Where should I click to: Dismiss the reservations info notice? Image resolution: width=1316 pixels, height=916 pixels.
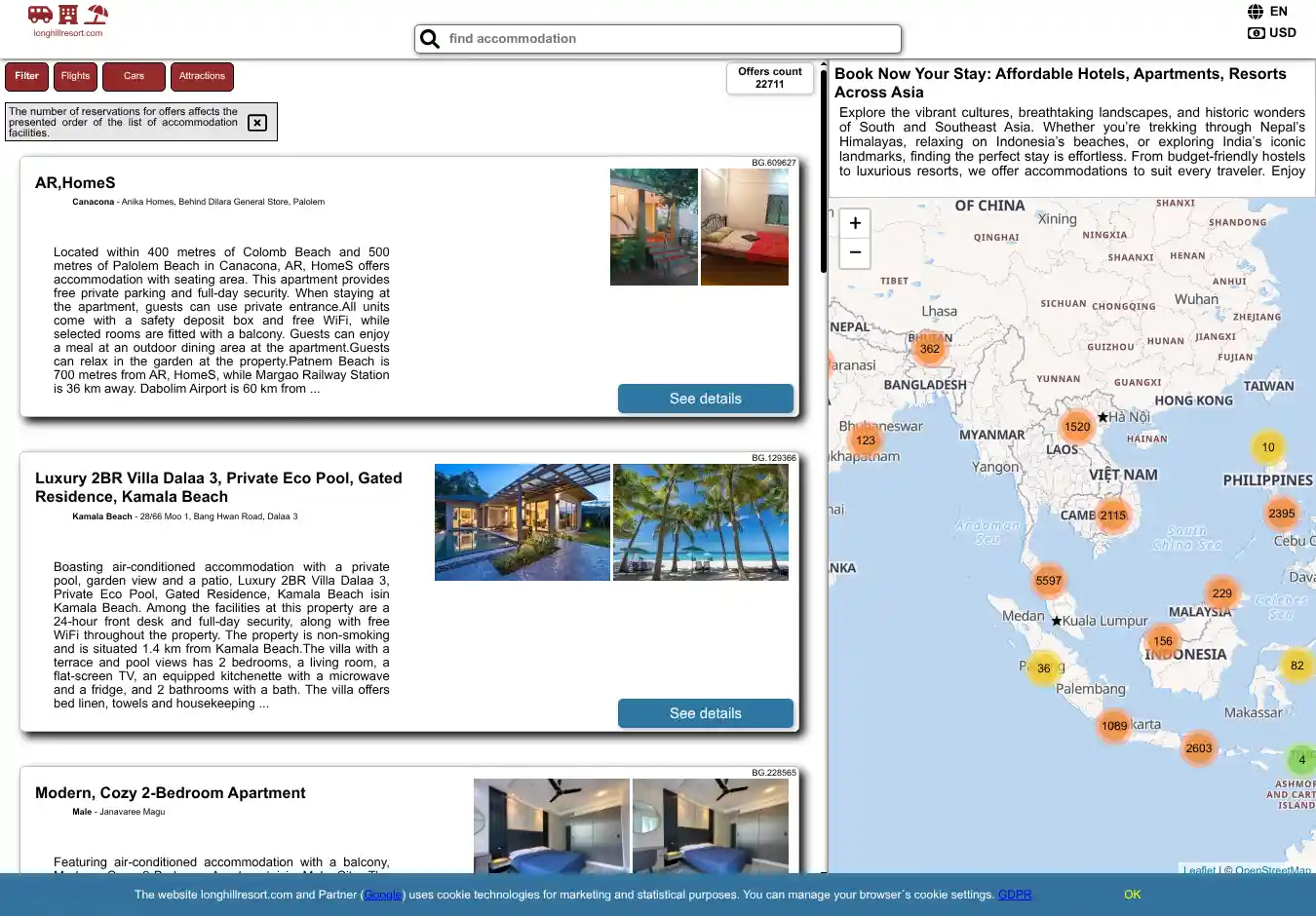(257, 123)
